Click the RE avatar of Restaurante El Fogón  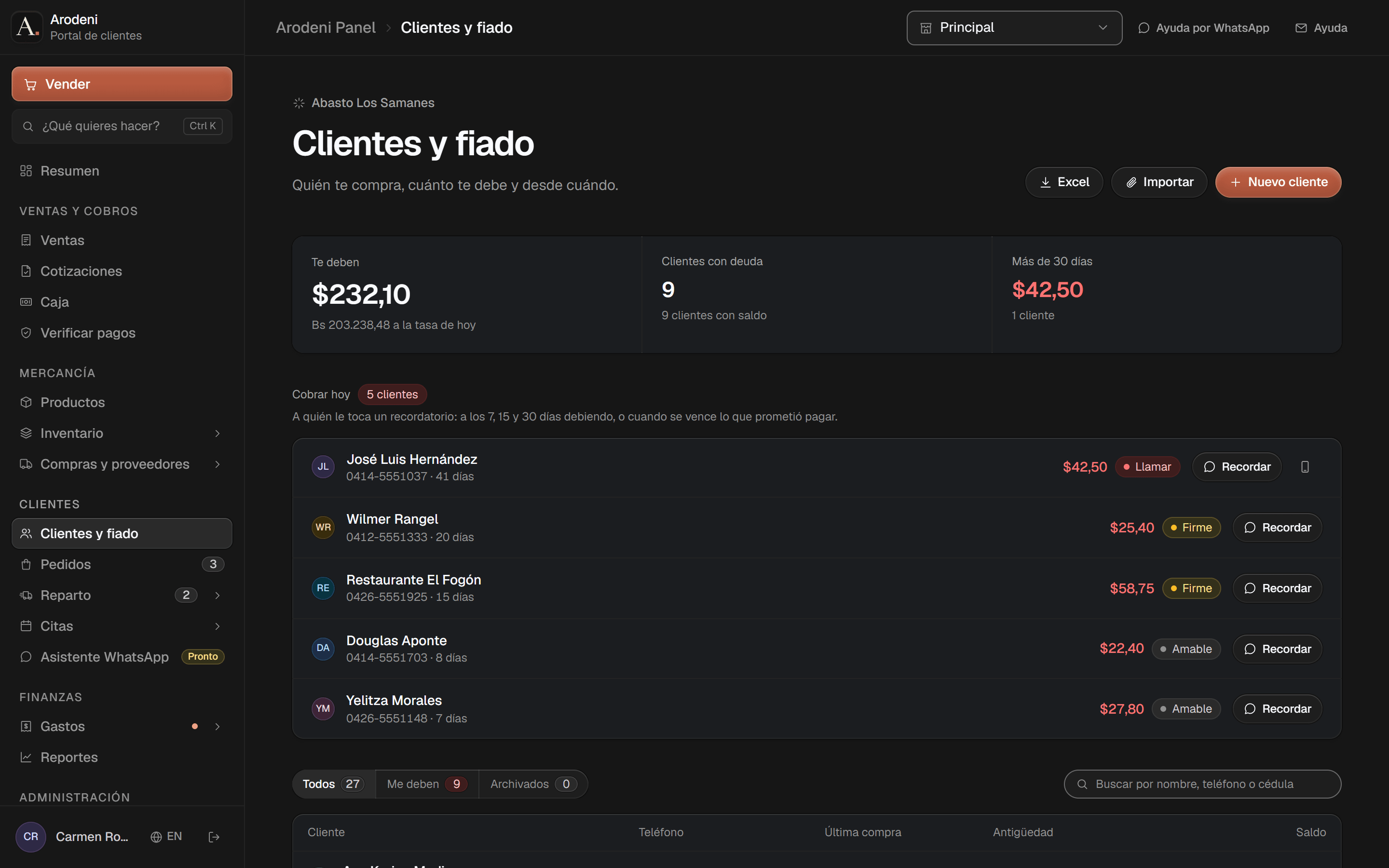323,588
